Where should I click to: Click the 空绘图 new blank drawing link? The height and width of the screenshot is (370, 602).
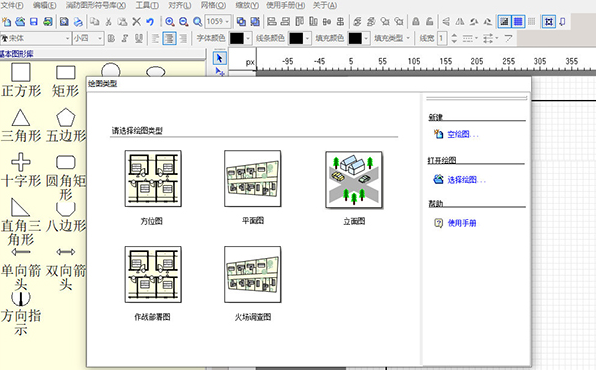tap(463, 134)
